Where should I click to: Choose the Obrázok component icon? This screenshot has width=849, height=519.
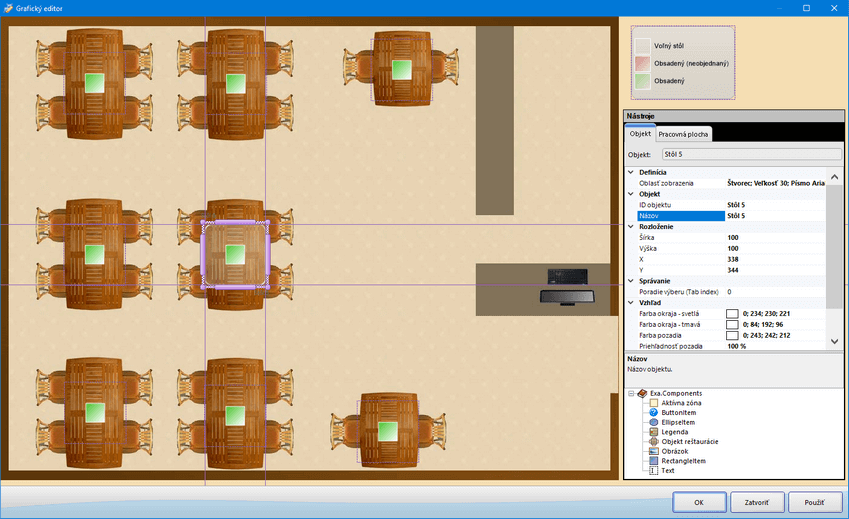tap(654, 451)
